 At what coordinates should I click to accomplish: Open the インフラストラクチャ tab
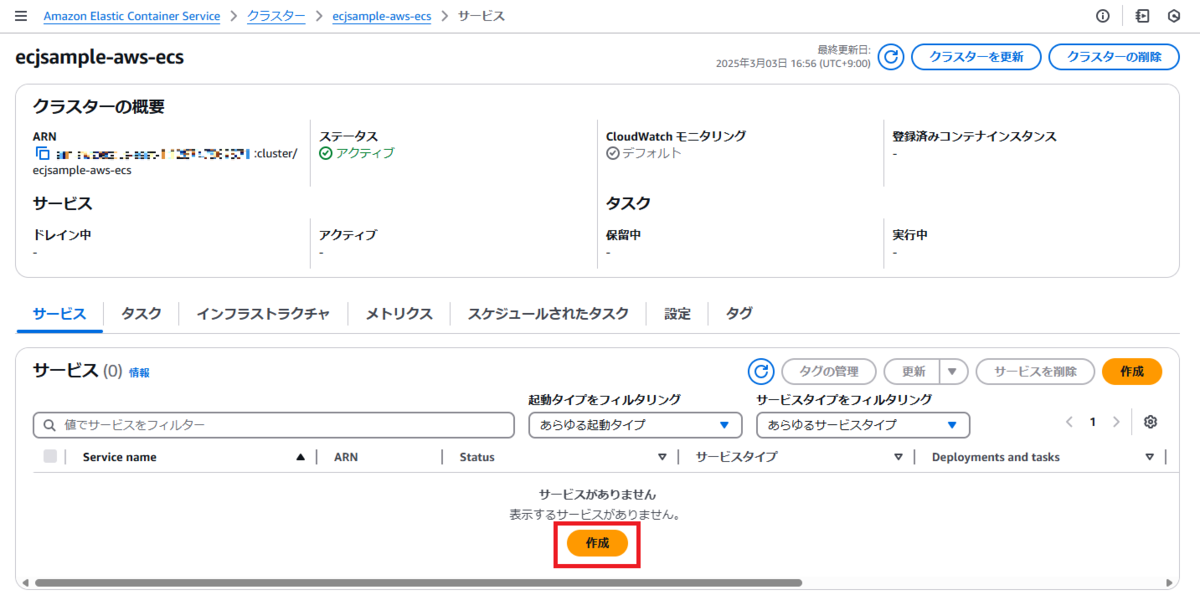[263, 313]
